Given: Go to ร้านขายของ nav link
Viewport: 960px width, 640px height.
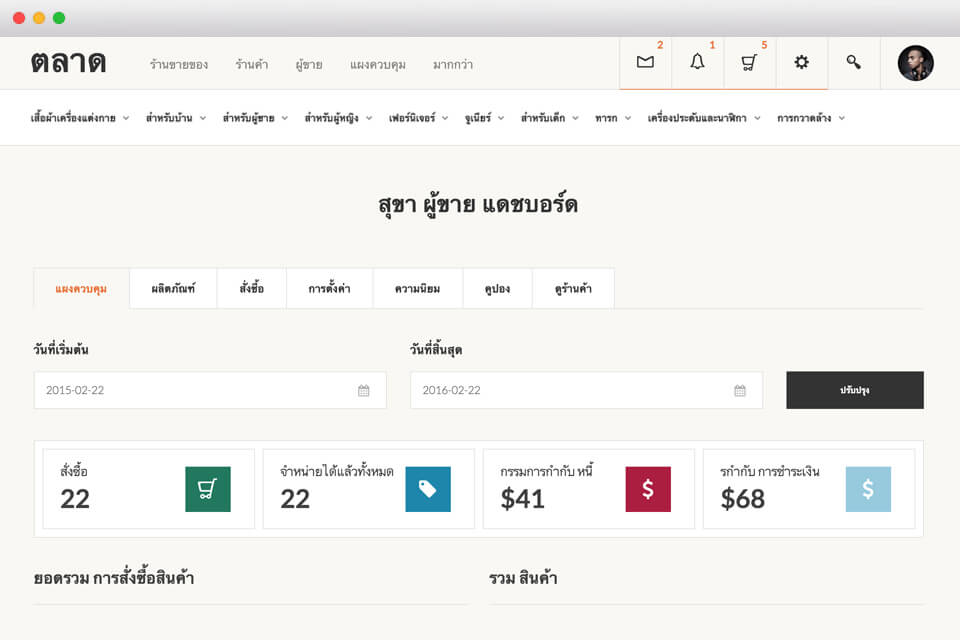Looking at the screenshot, I should pyautogui.click(x=178, y=64).
